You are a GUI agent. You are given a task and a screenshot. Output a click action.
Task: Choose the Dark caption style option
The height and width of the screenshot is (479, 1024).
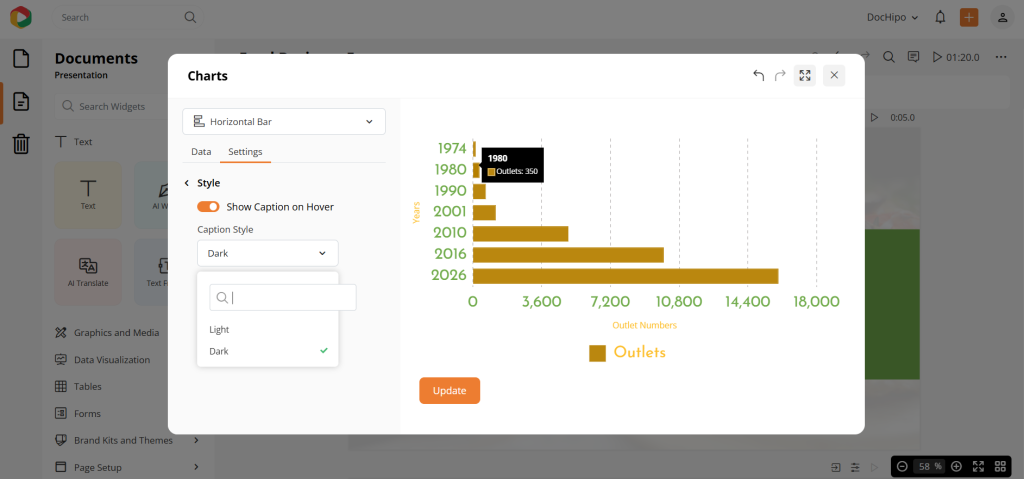point(268,351)
